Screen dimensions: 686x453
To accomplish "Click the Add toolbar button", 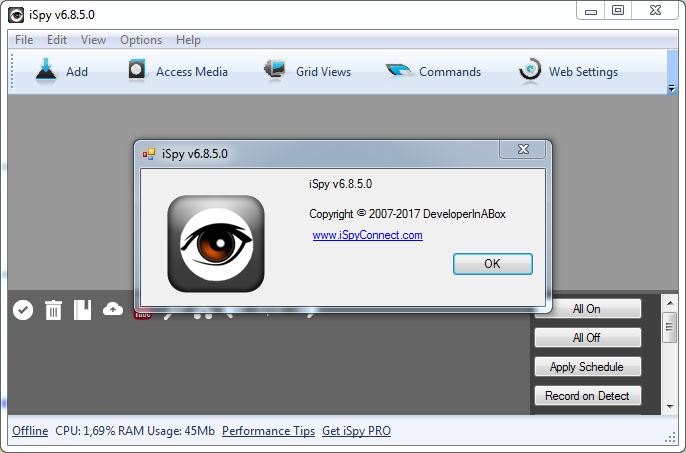I will 62,71.
